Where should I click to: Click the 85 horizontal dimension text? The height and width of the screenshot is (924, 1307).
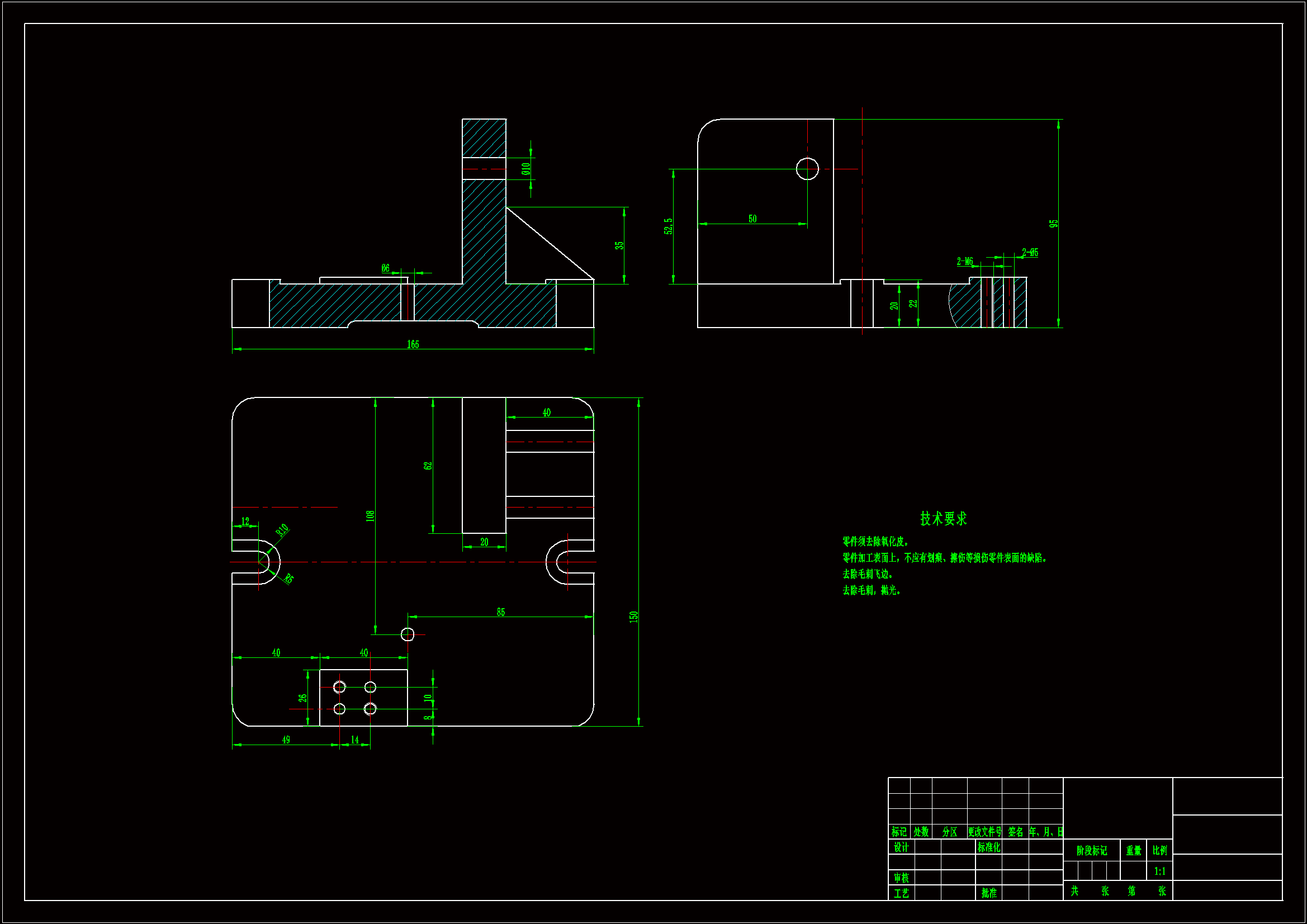[x=500, y=612]
